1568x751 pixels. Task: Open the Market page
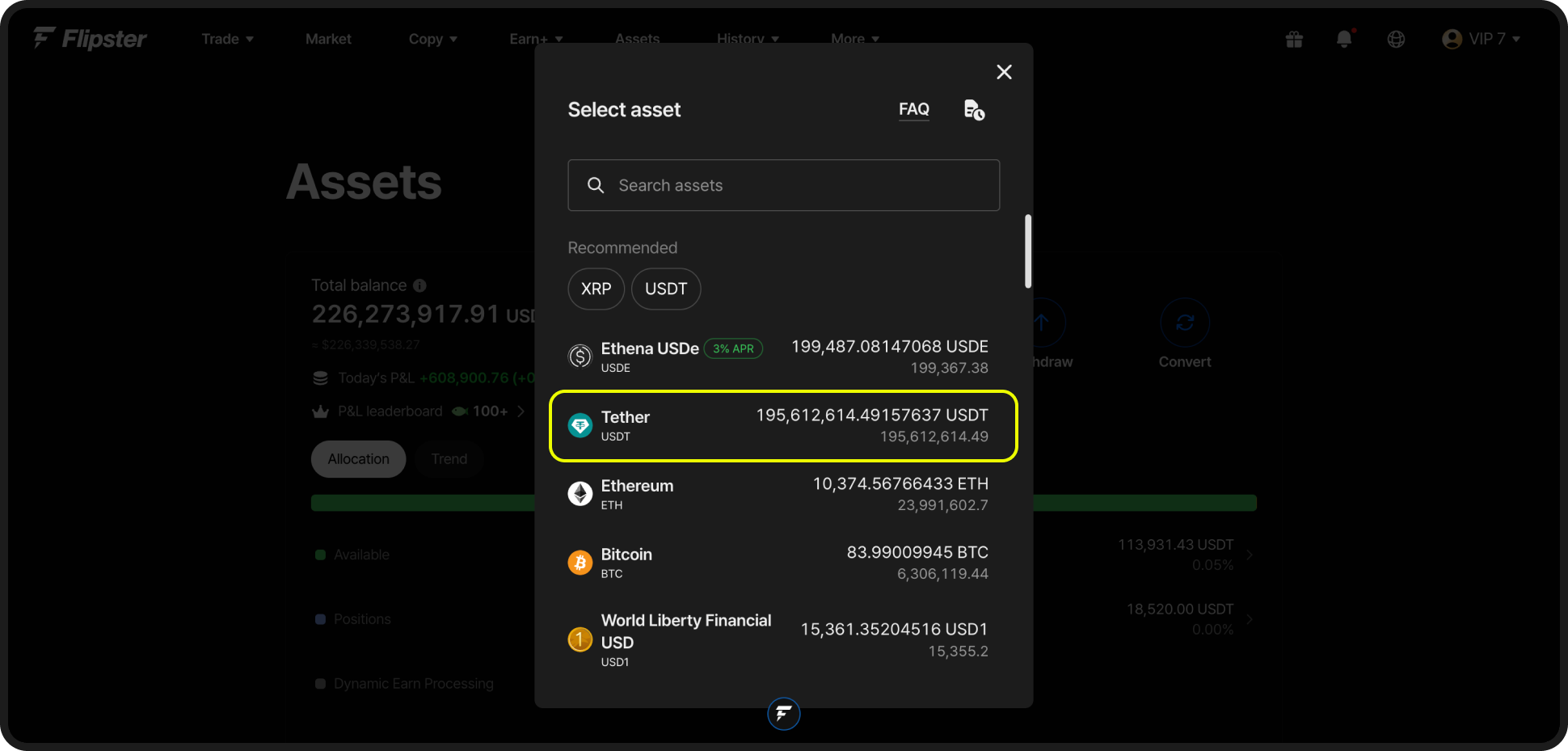pos(328,39)
